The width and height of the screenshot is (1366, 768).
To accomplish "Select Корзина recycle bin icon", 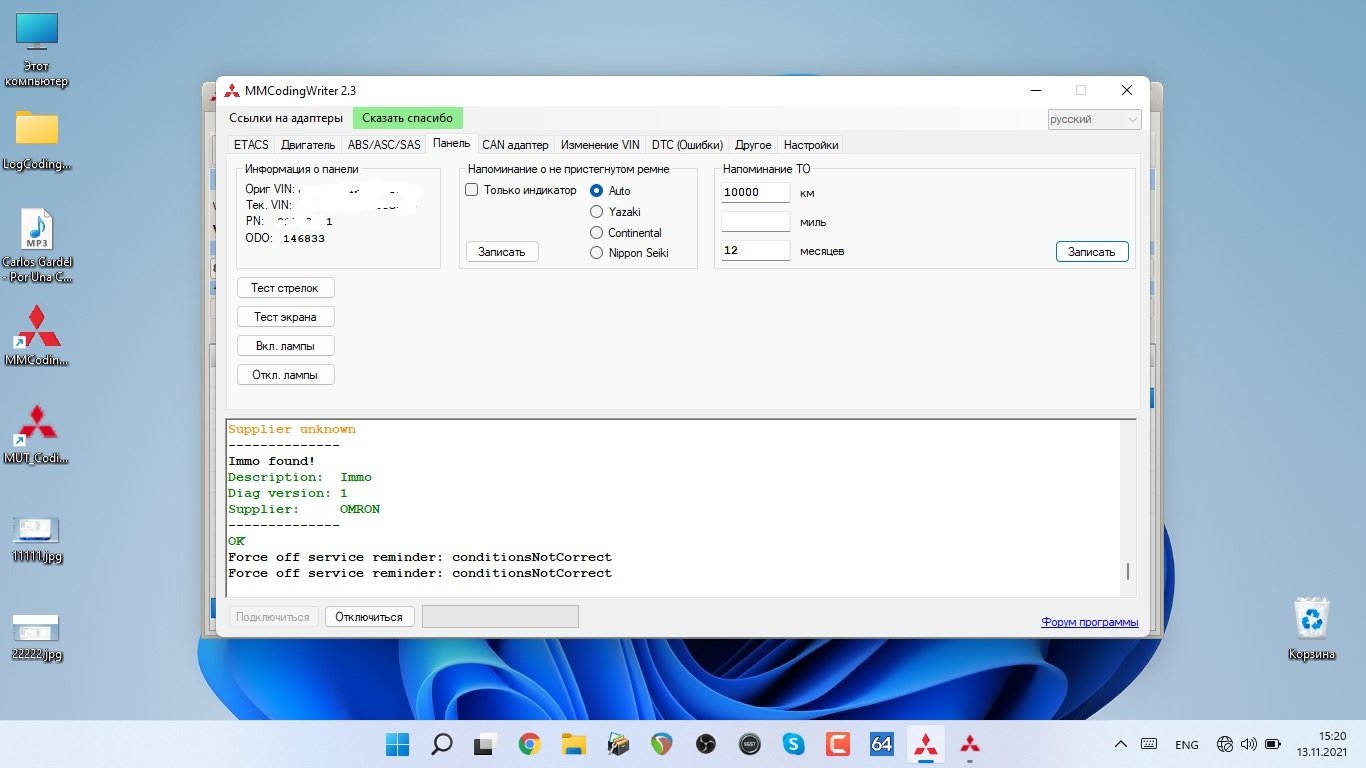I will point(1311,628).
